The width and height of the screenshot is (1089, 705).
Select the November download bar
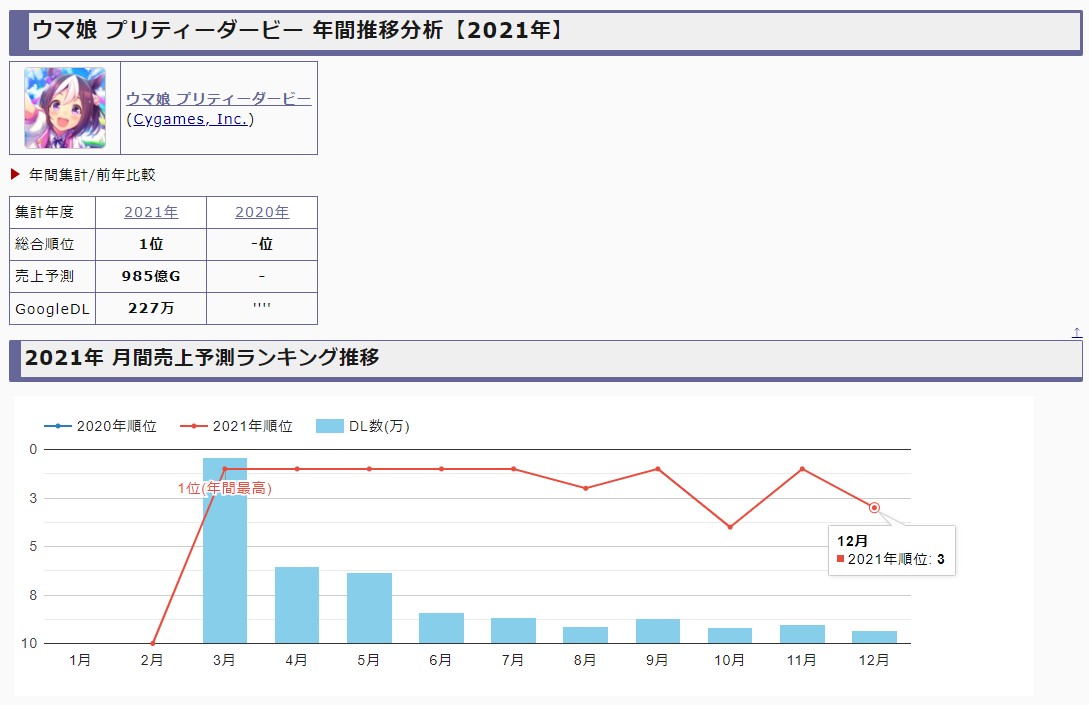(x=802, y=634)
